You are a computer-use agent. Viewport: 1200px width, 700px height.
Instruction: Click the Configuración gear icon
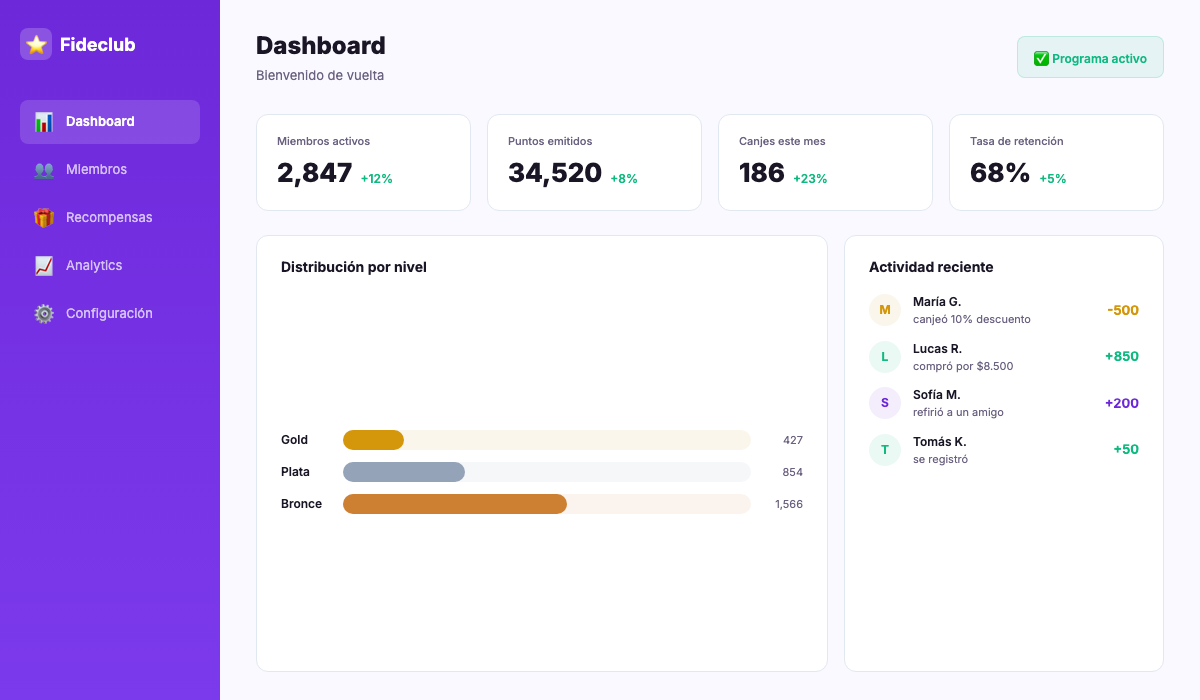(44, 313)
